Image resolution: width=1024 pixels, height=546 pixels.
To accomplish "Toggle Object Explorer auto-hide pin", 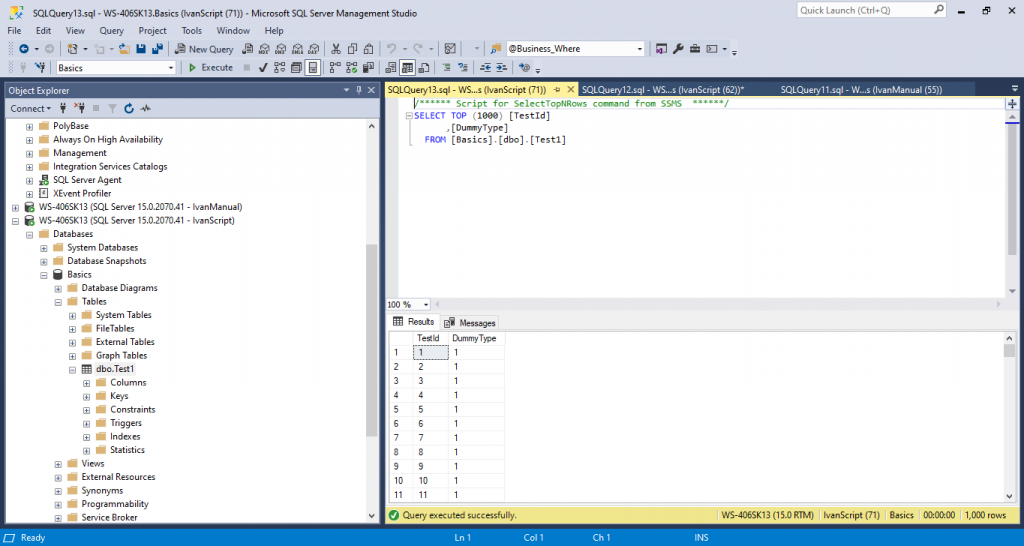I will coord(359,90).
